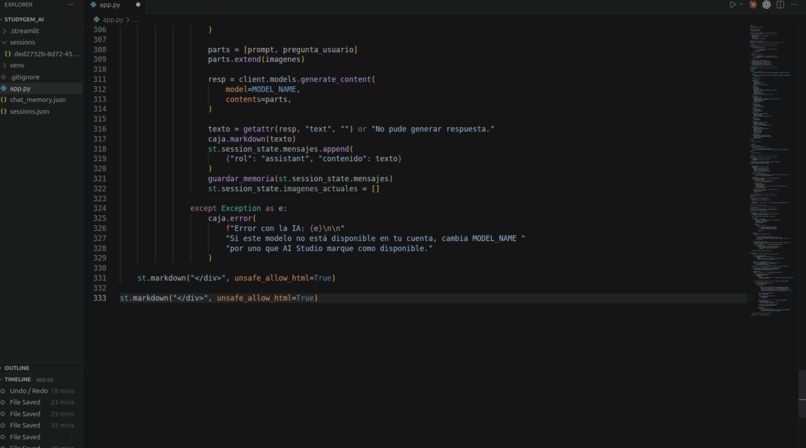Click the breadcrumb ellipsis after app.py
The width and height of the screenshot is (806, 448).
(135, 20)
